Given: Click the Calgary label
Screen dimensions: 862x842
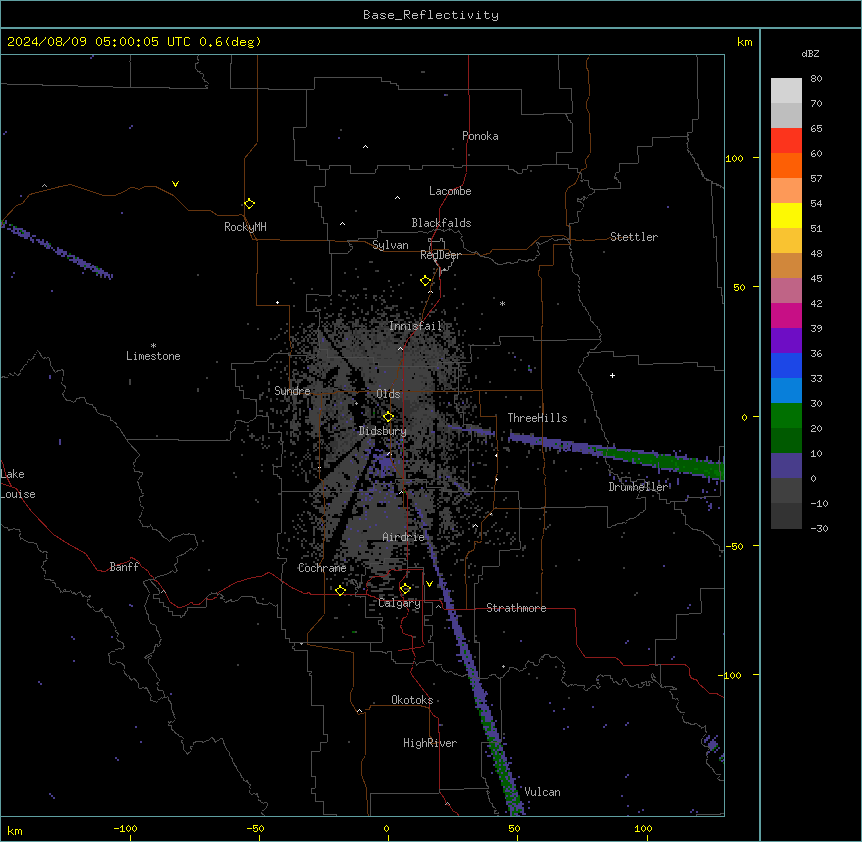Looking at the screenshot, I should 399,603.
